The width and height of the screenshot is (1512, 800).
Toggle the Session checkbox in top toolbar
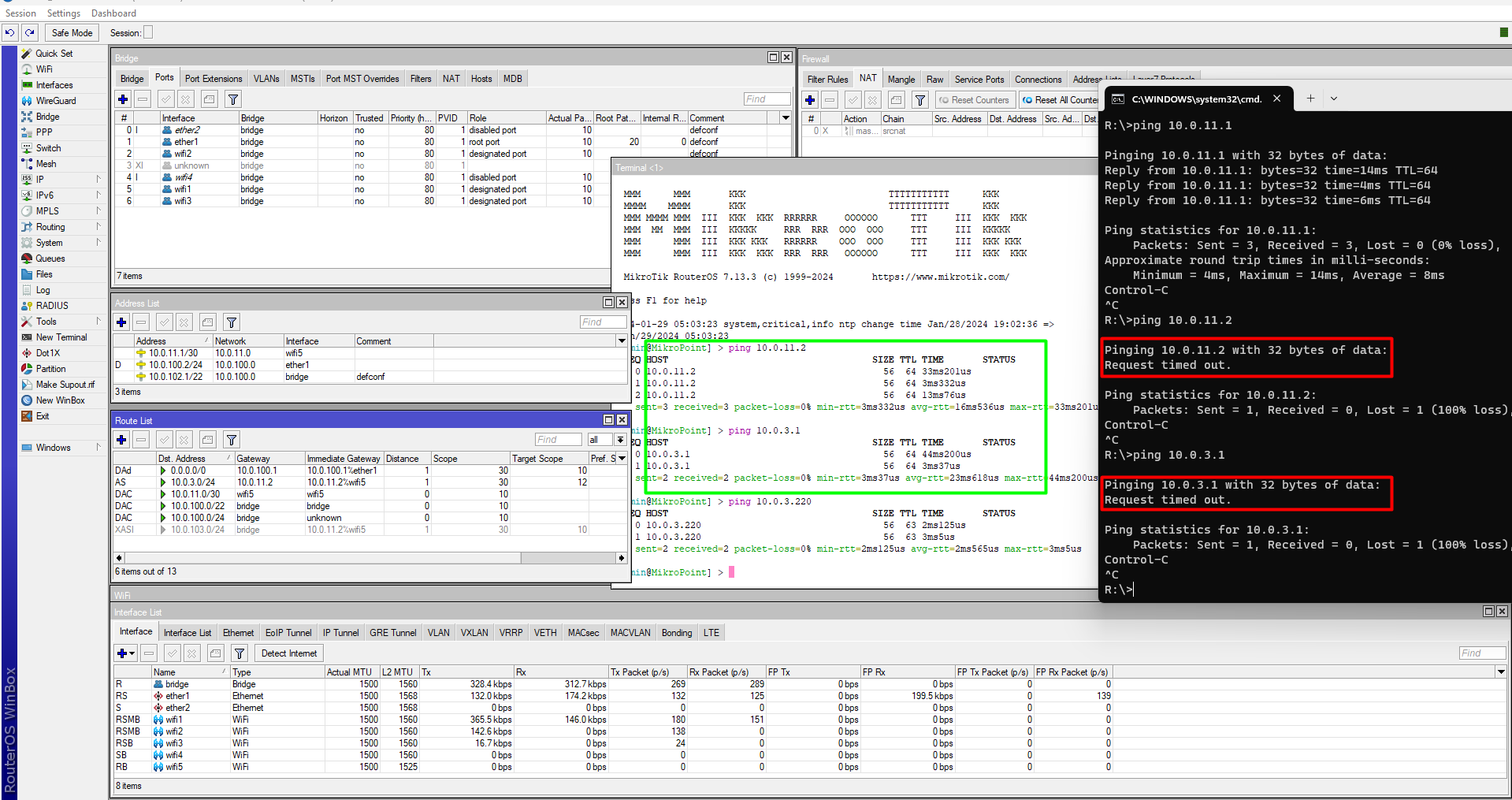tap(148, 32)
